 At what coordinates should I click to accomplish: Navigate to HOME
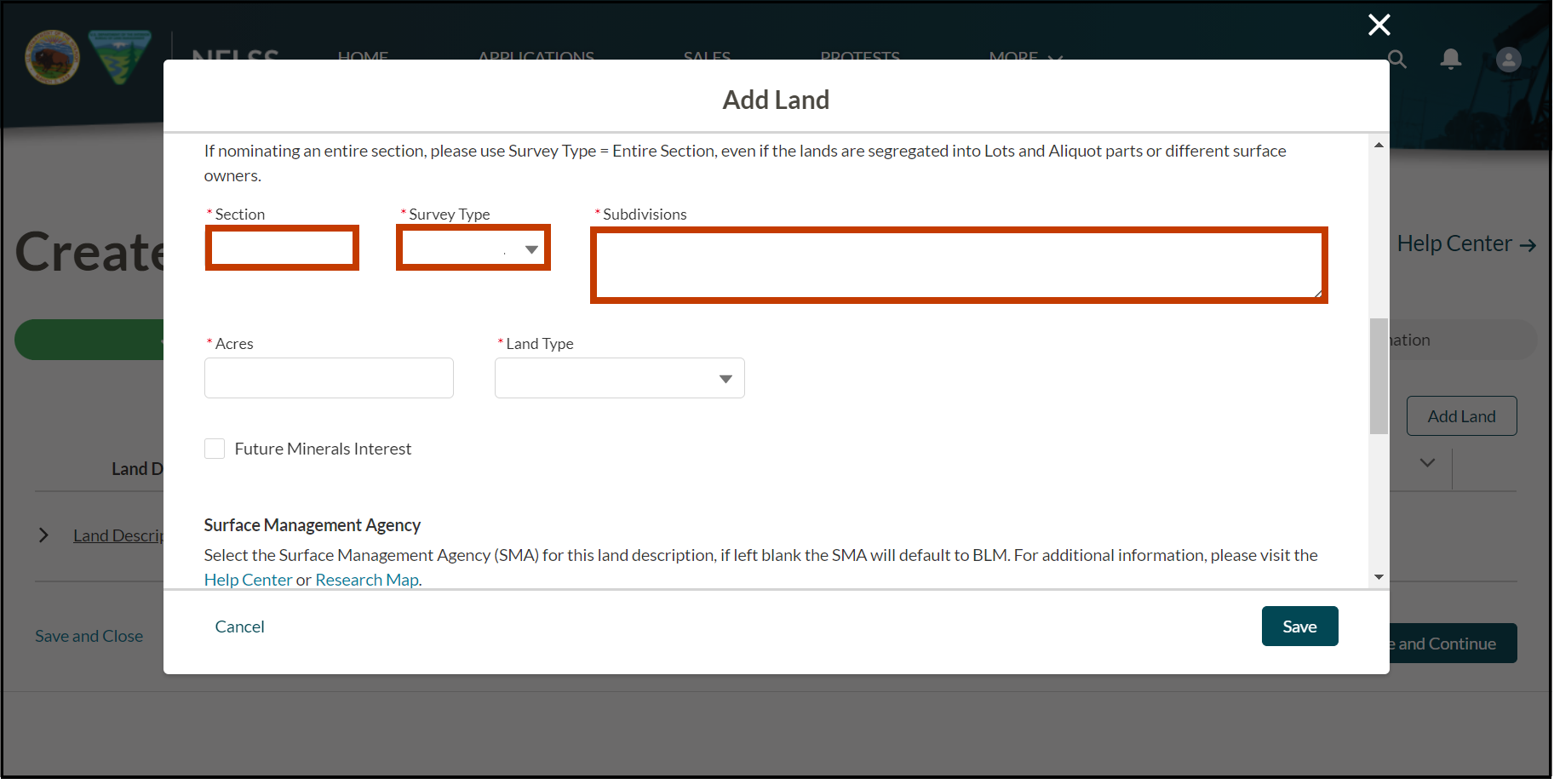[363, 57]
